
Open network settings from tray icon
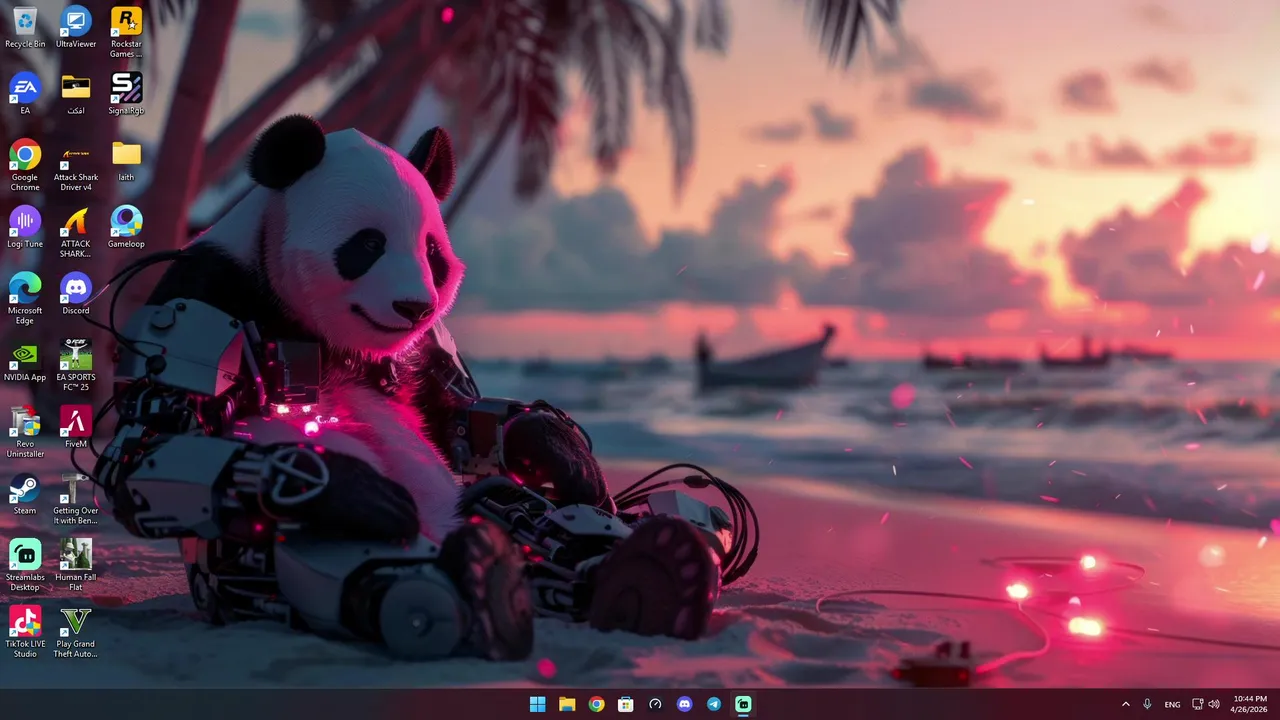click(x=1198, y=704)
